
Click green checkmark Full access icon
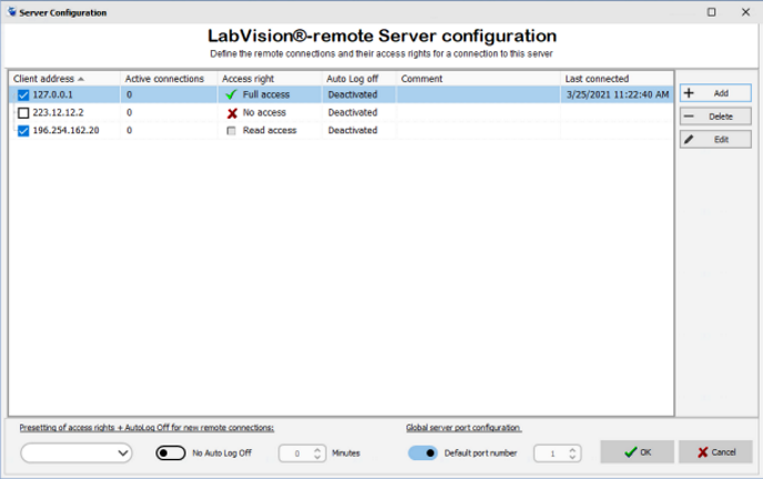click(x=232, y=95)
